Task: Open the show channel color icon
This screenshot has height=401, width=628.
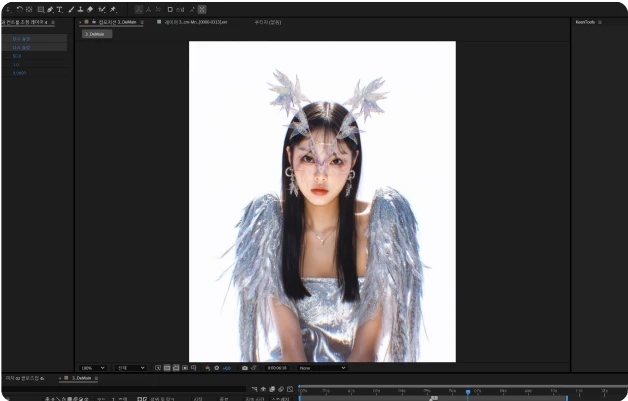Action: (x=207, y=368)
